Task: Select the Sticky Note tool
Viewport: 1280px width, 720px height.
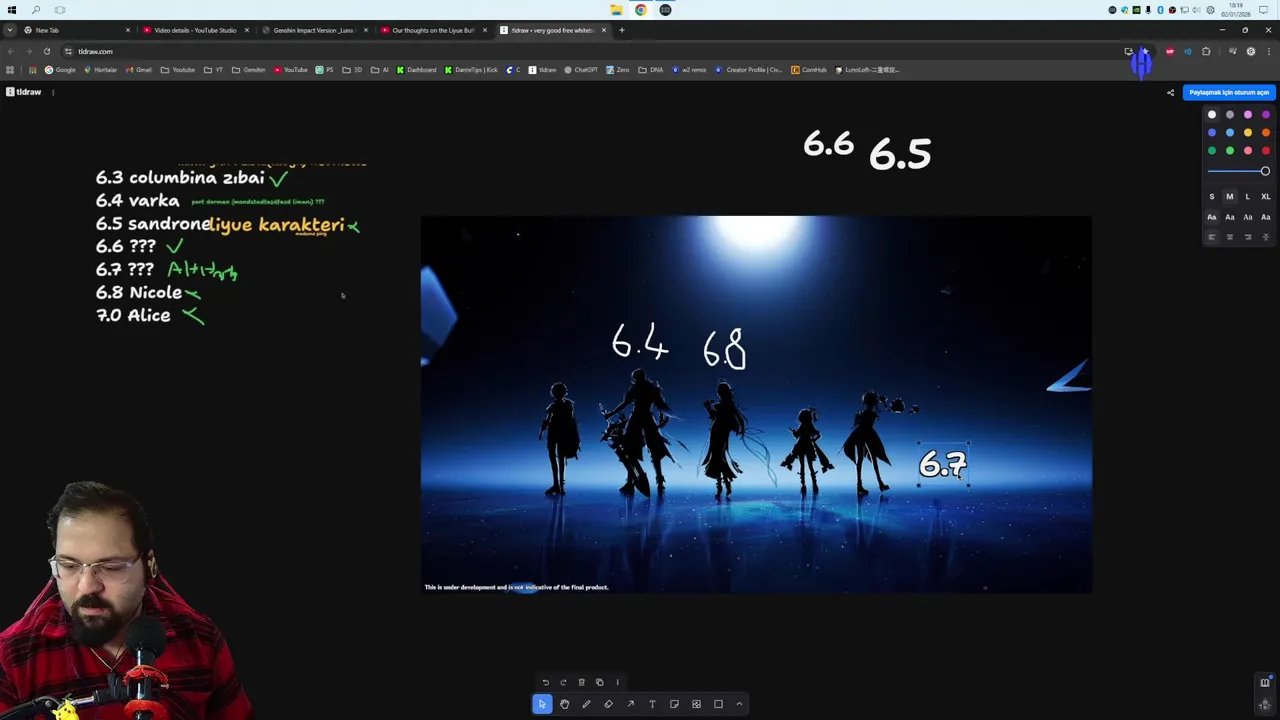Action: coord(674,704)
